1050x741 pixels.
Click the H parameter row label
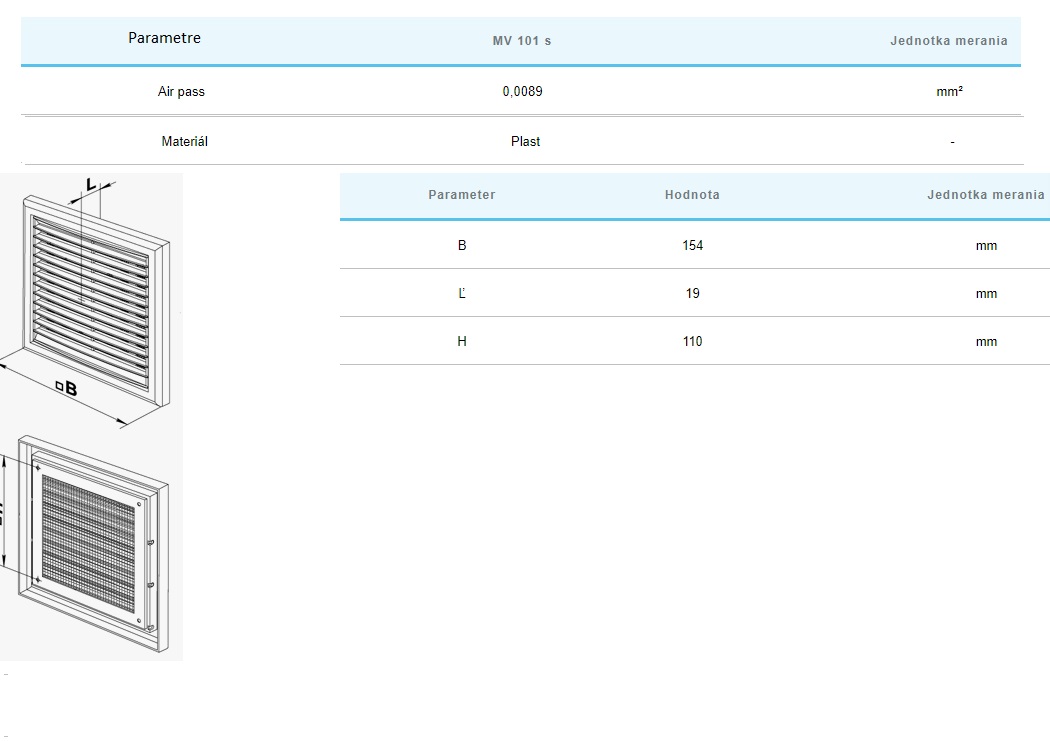462,341
